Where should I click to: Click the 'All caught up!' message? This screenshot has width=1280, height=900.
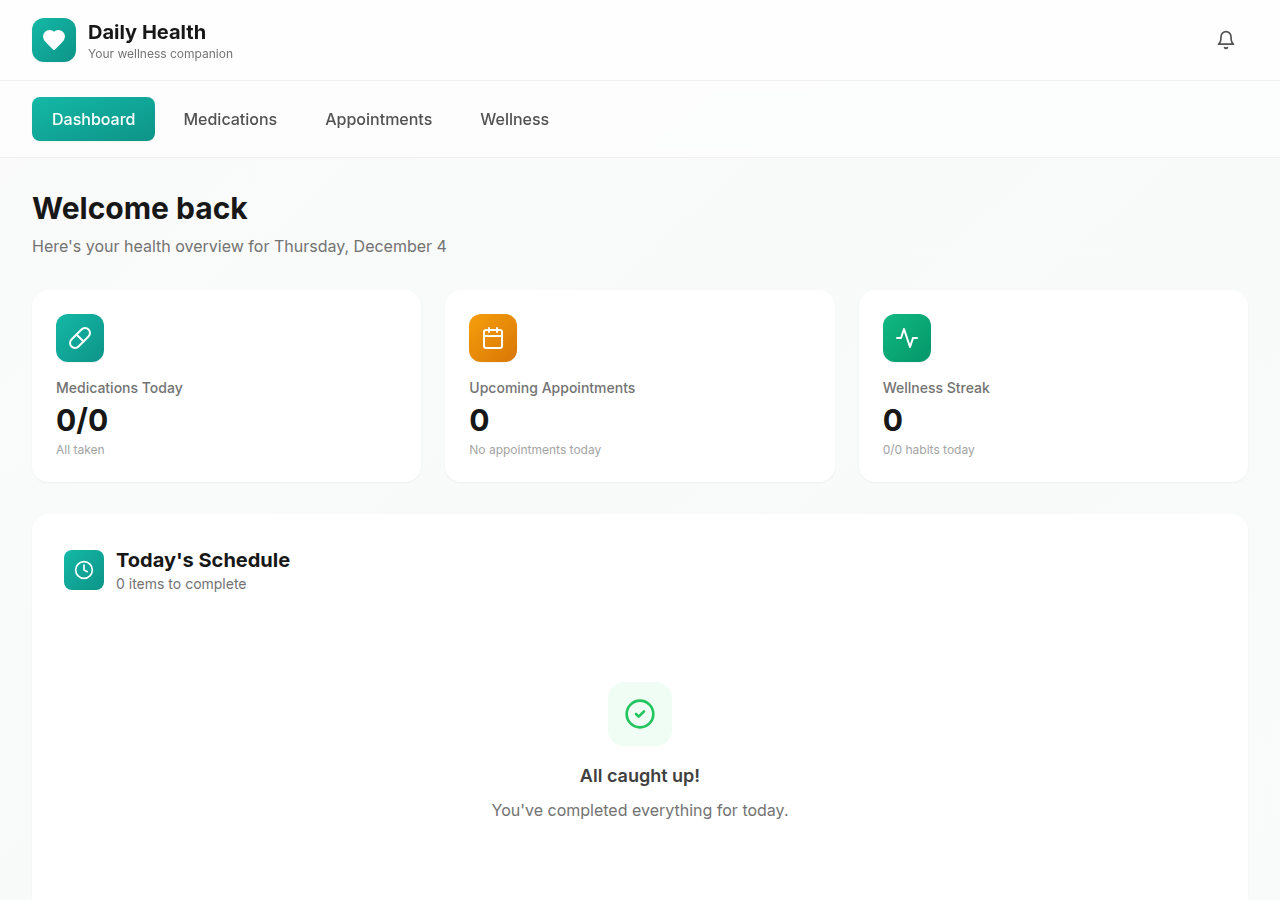point(640,776)
